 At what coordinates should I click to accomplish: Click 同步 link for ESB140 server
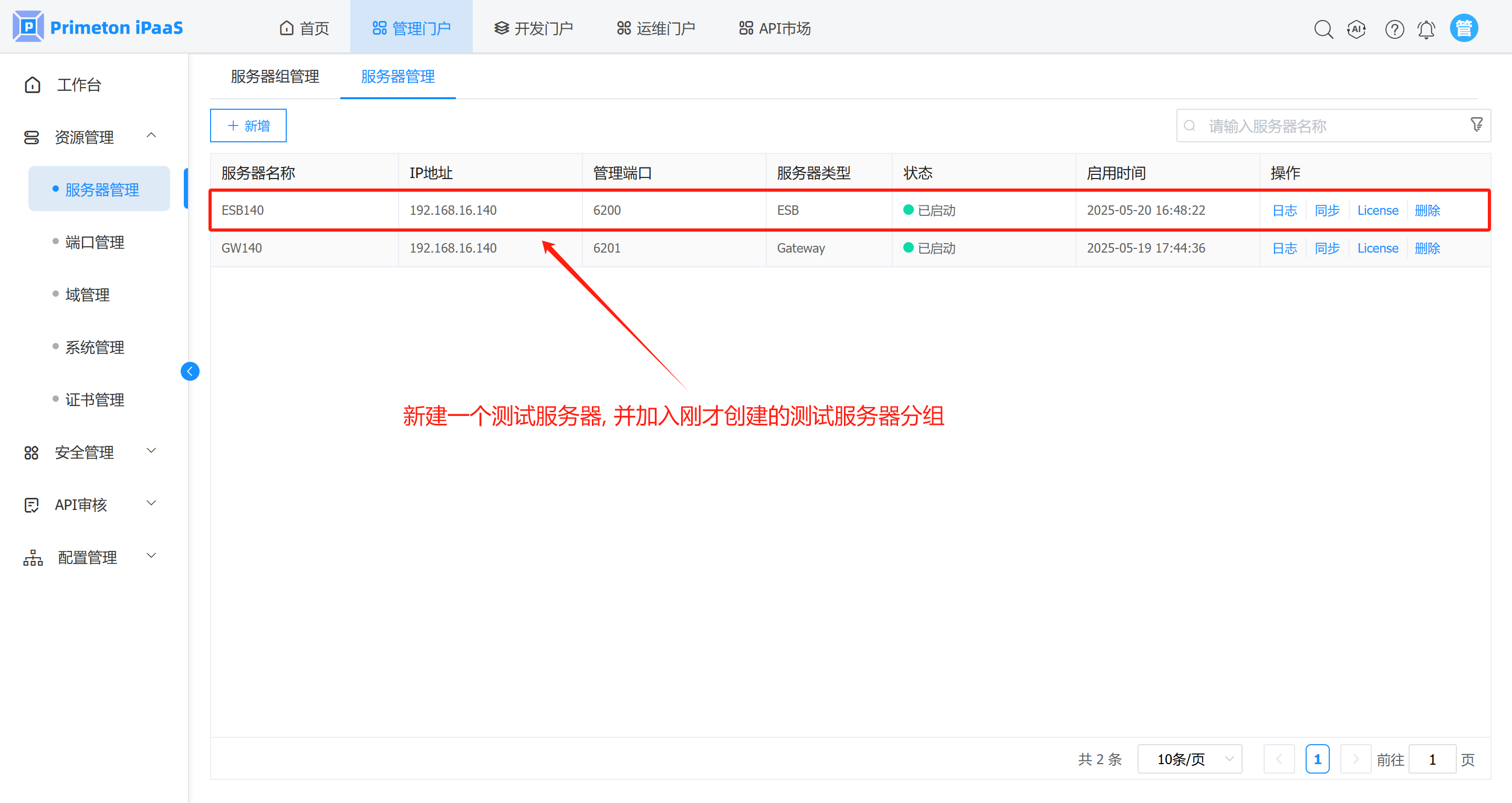pyautogui.click(x=1327, y=210)
